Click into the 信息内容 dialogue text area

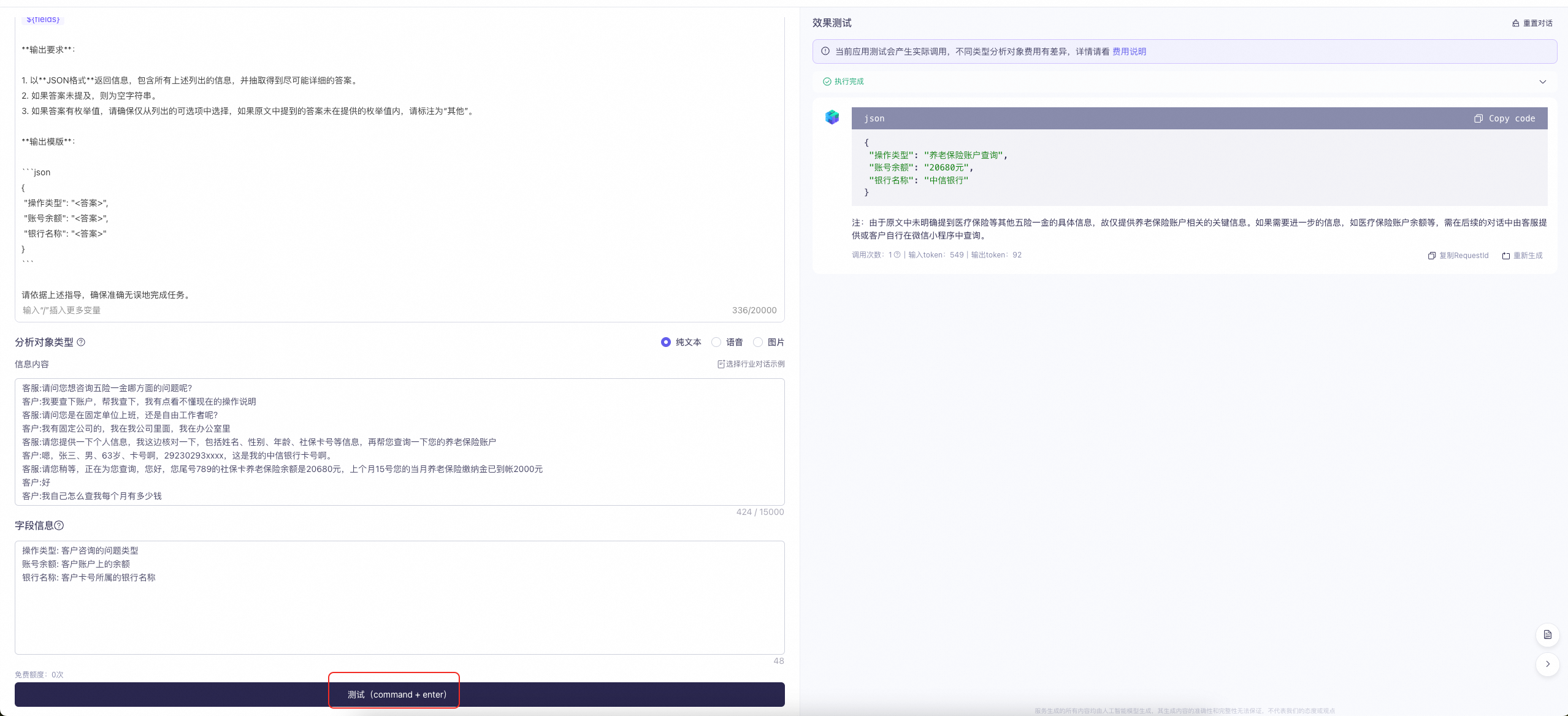pyautogui.click(x=399, y=441)
